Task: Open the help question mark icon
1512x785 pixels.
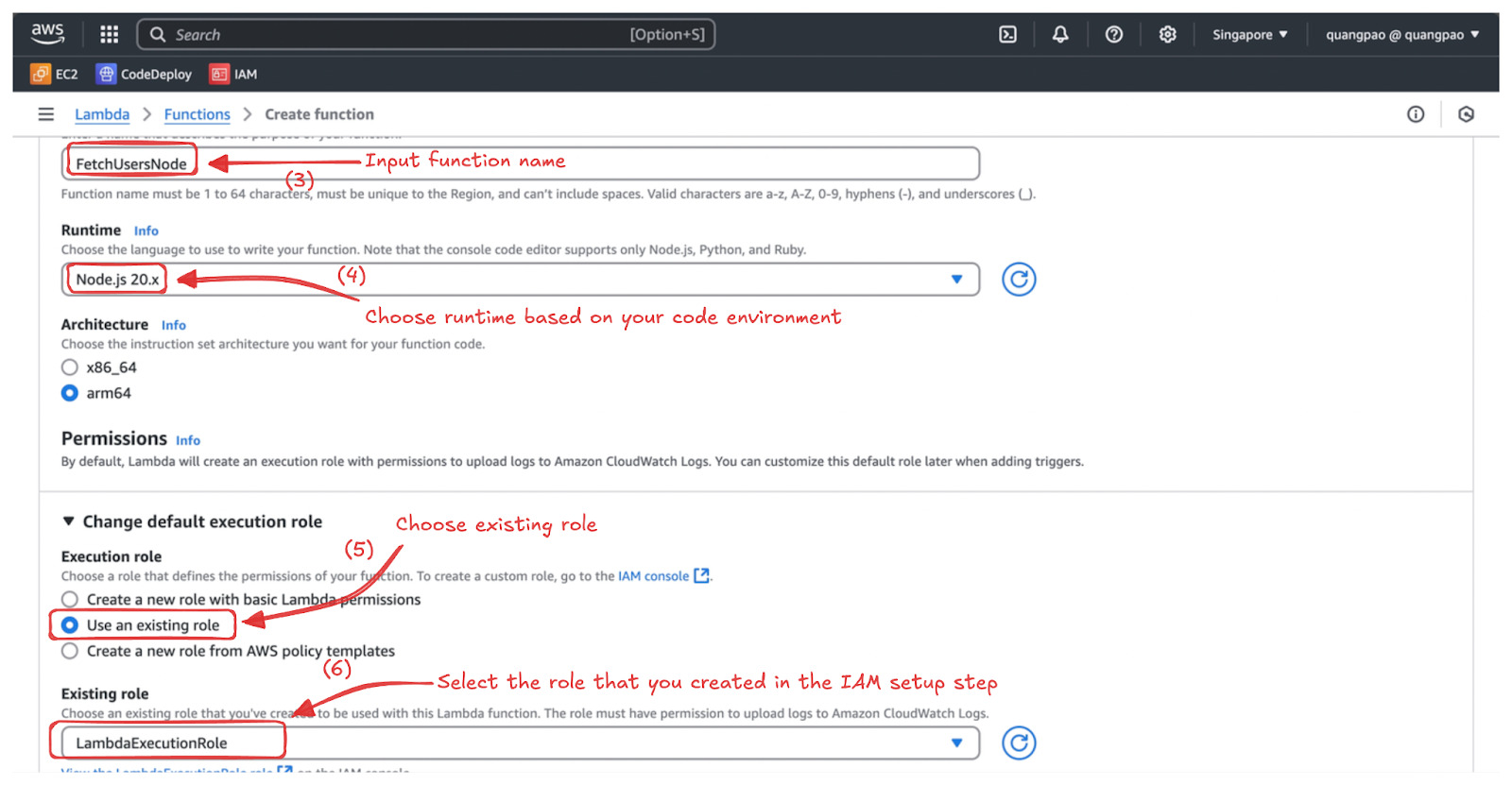Action: click(1114, 35)
